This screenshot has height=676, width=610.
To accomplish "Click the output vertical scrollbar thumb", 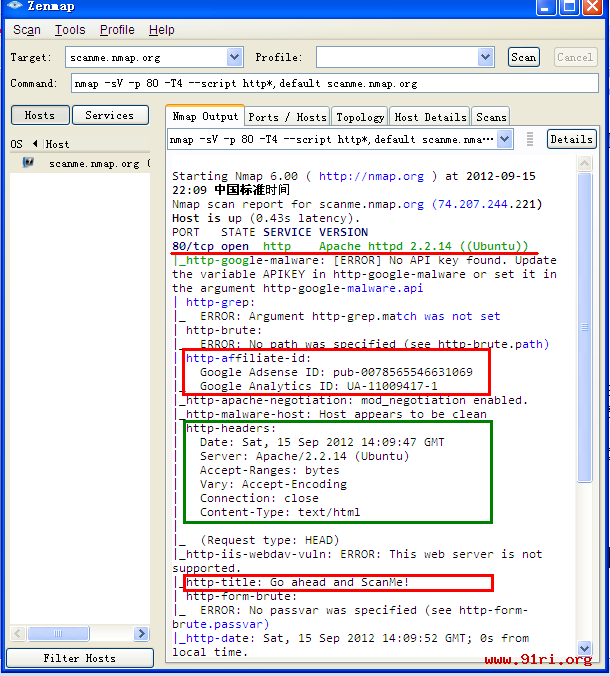I will click(x=585, y=327).
